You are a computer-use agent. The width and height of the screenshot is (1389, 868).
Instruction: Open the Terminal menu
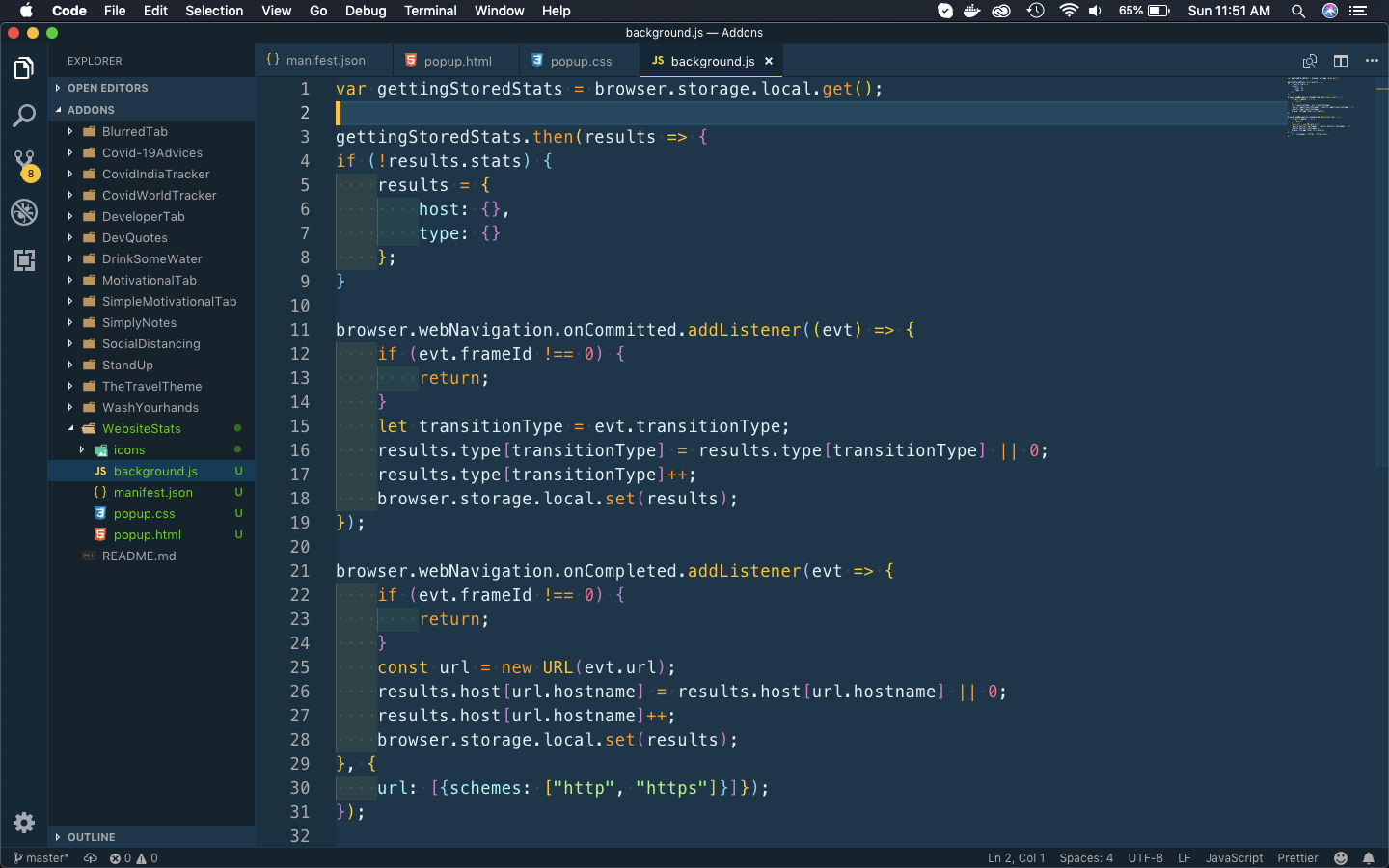[430, 11]
